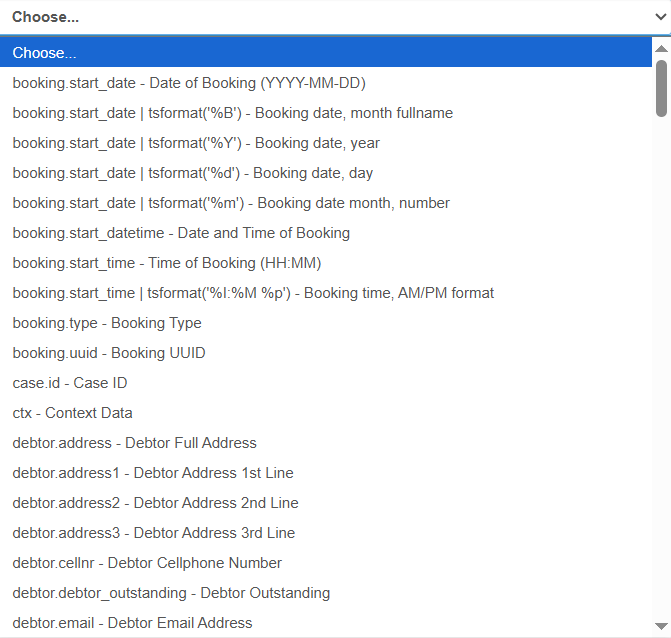Select the highlighted Choose... option

tap(45, 53)
